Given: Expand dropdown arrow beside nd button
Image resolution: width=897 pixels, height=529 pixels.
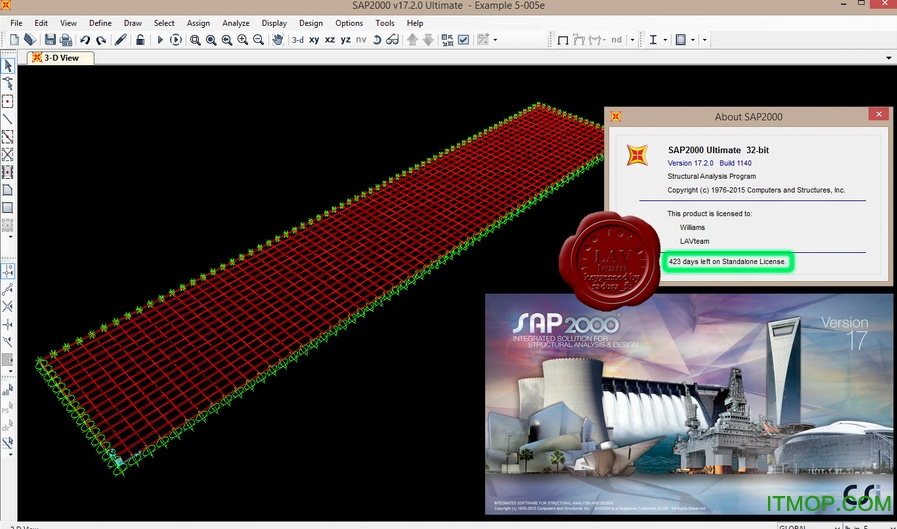Looking at the screenshot, I should point(632,40).
